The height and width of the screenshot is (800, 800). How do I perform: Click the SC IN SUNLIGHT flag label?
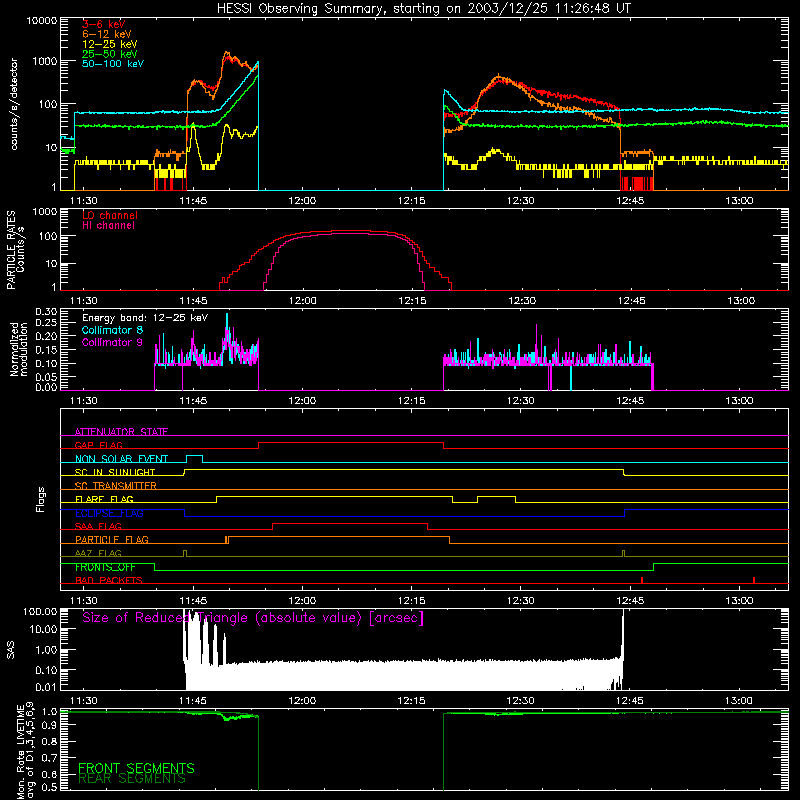[x=114, y=472]
